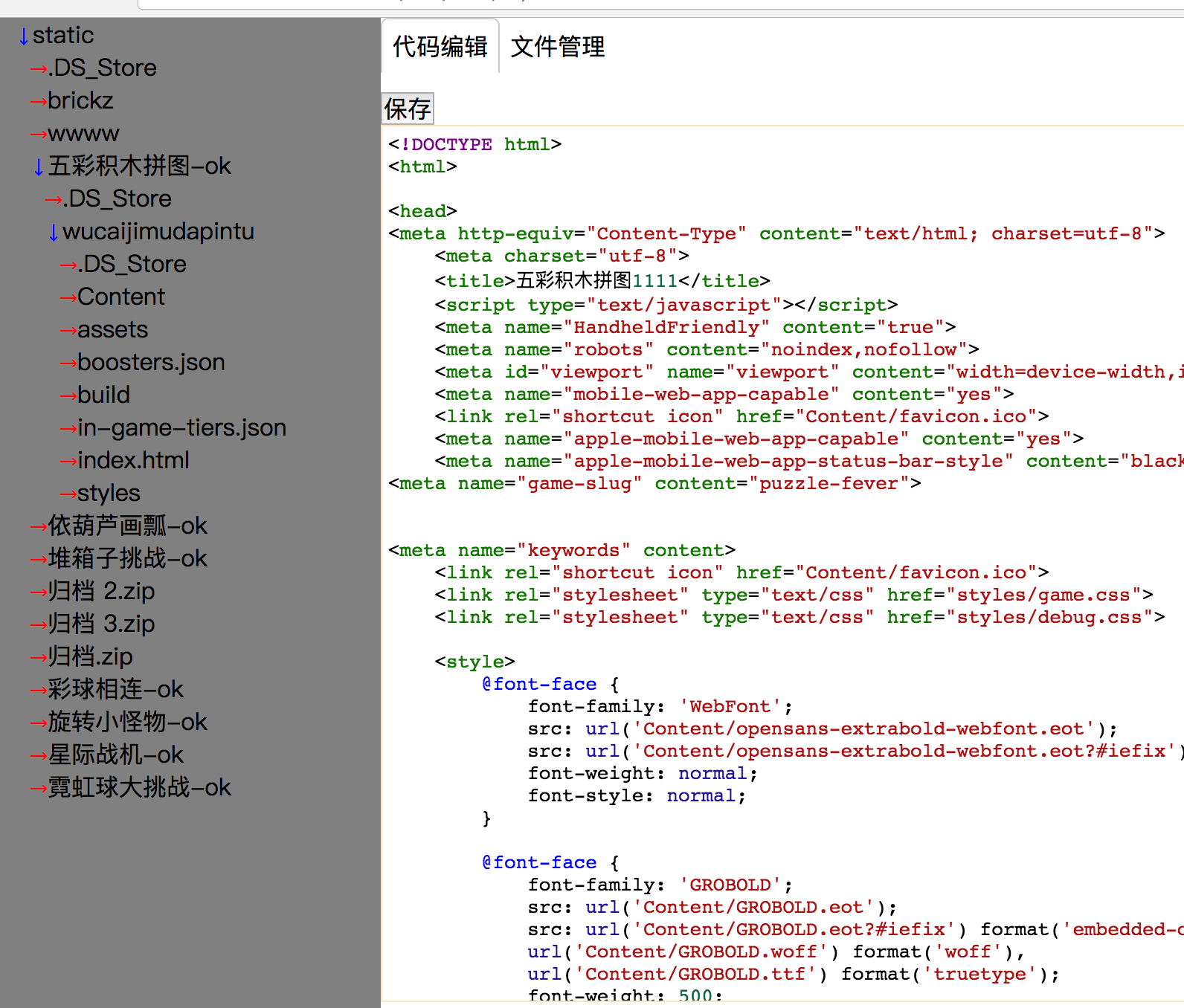Click the styles/debug.css link line
Image resolution: width=1184 pixels, height=1008 pixels.
pos(800,618)
